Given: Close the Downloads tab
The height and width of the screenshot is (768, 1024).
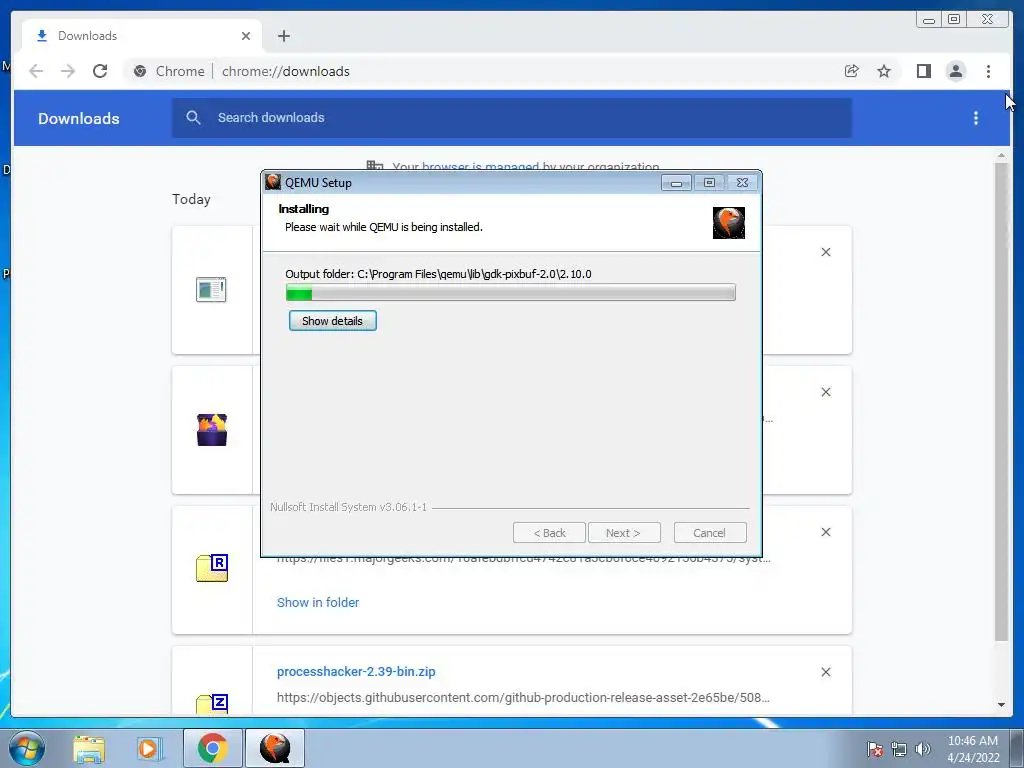Looking at the screenshot, I should pos(246,36).
